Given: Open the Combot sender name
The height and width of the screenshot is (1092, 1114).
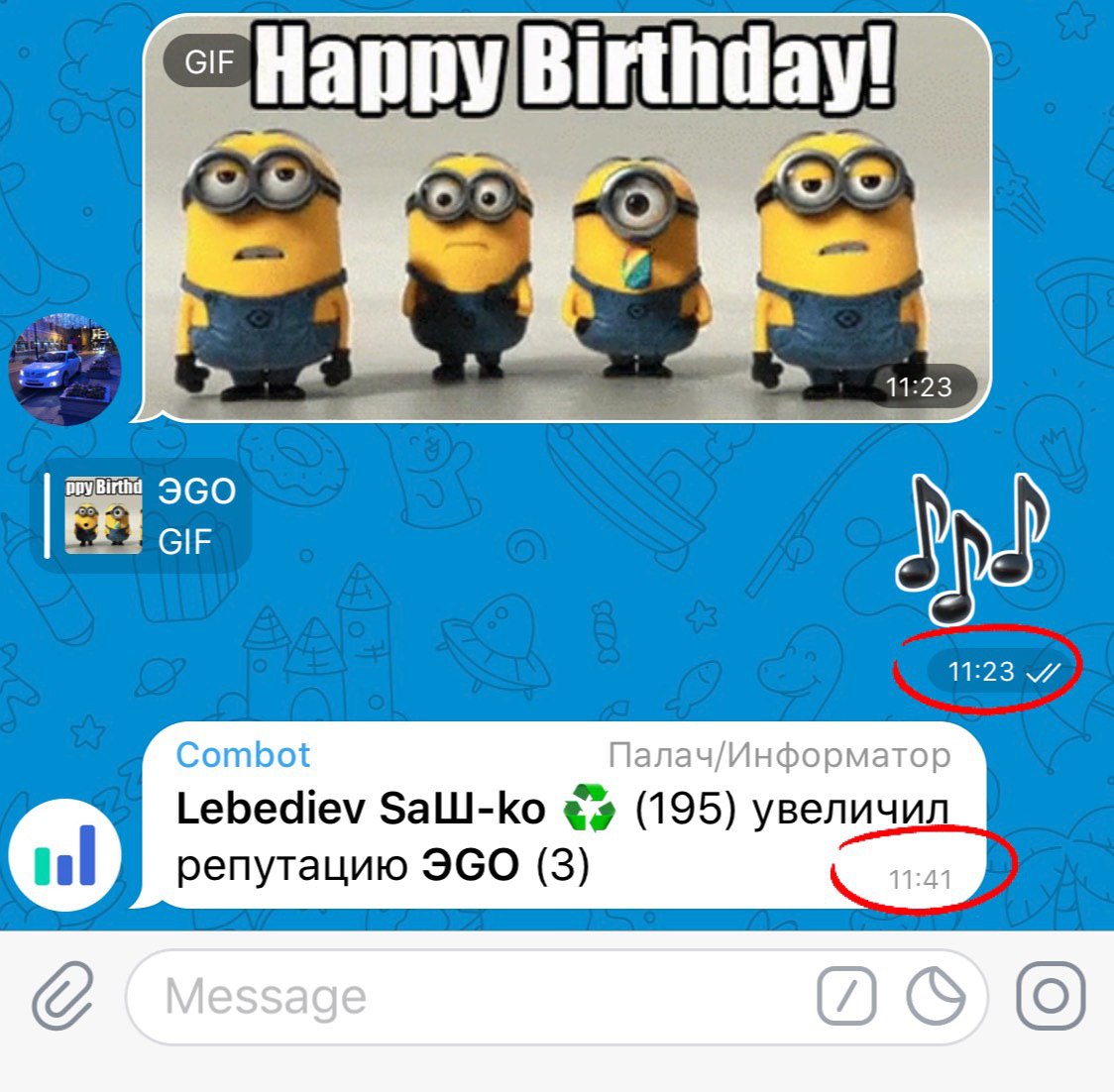Looking at the screenshot, I should 243,754.
